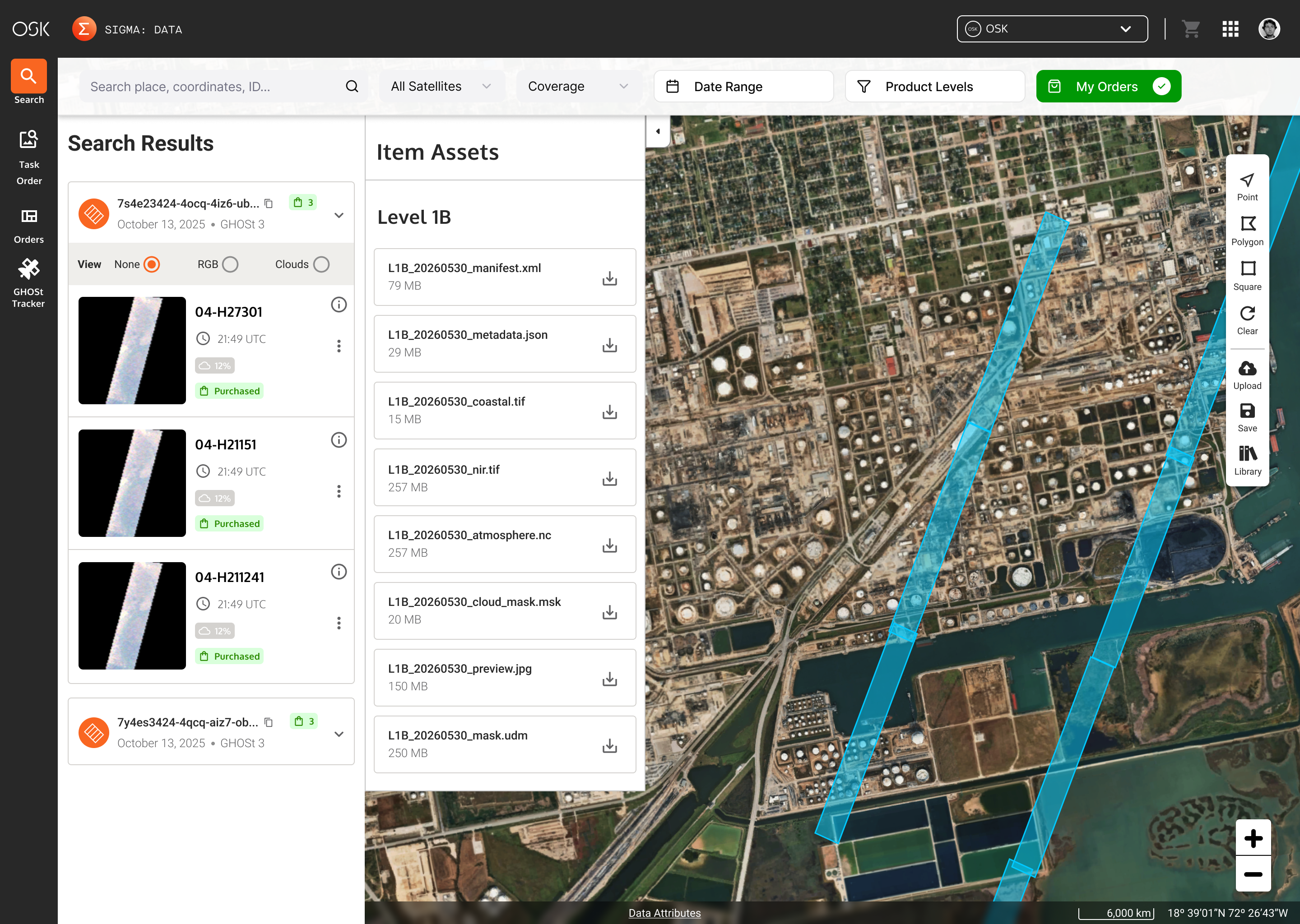1300x924 pixels.
Task: Zoom in on the map
Action: 1253,837
